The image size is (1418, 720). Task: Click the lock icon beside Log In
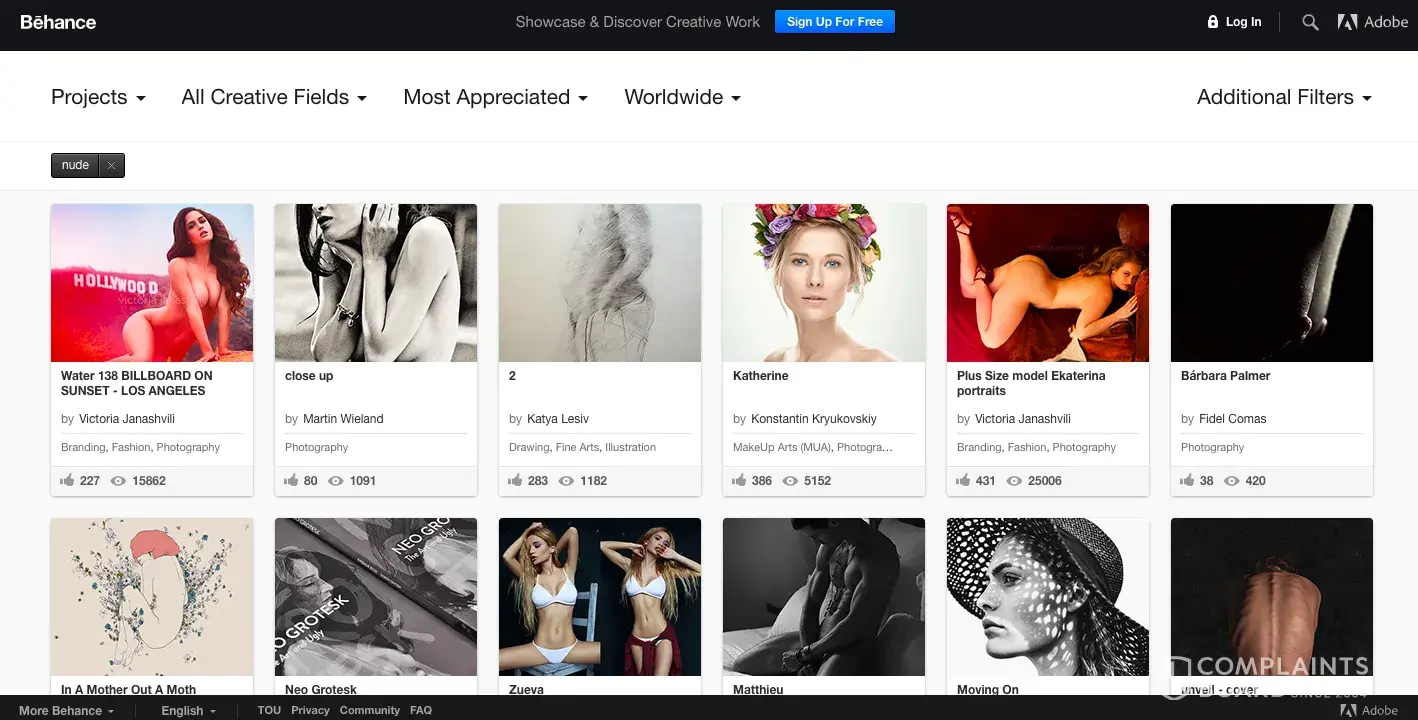pos(1213,22)
